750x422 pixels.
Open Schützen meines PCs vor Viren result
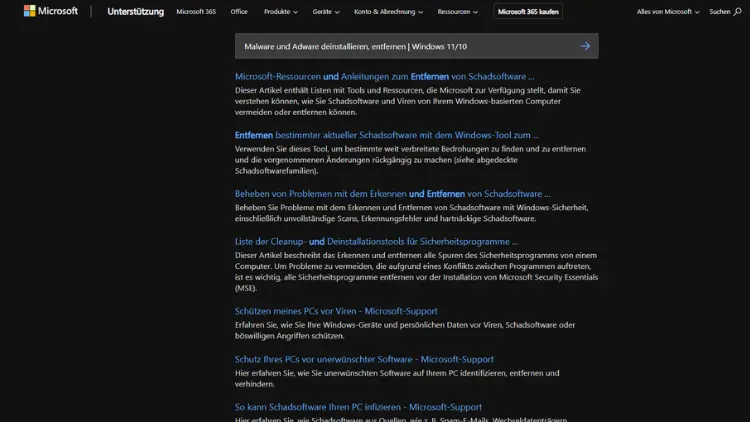(336, 311)
